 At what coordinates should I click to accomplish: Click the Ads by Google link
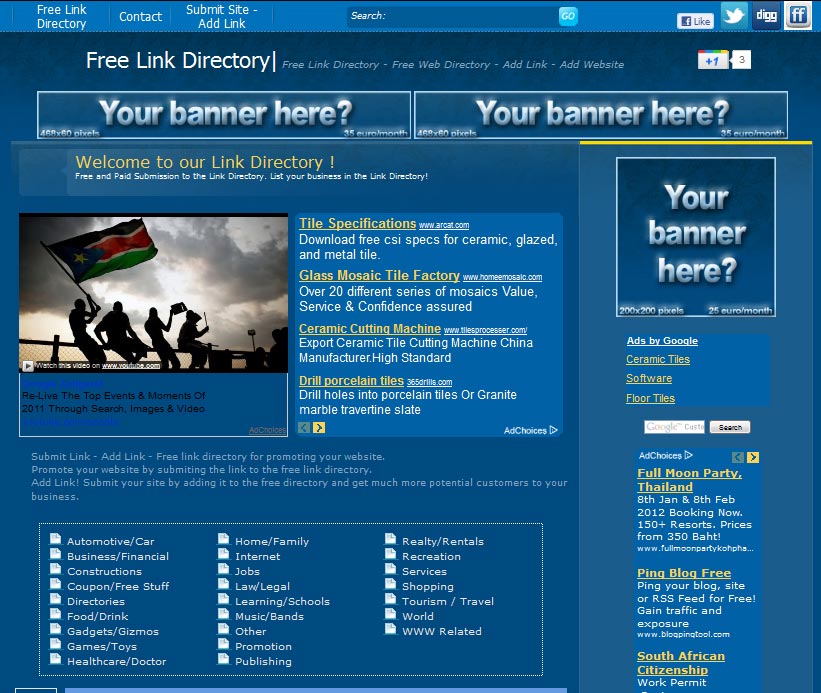662,341
